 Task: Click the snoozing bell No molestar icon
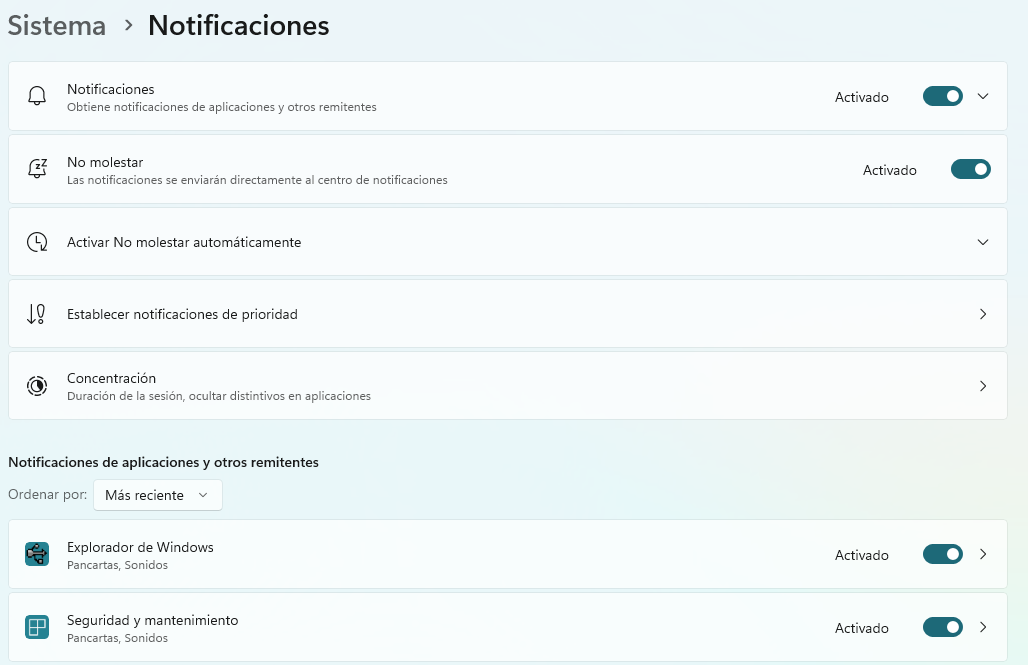pyautogui.click(x=37, y=169)
